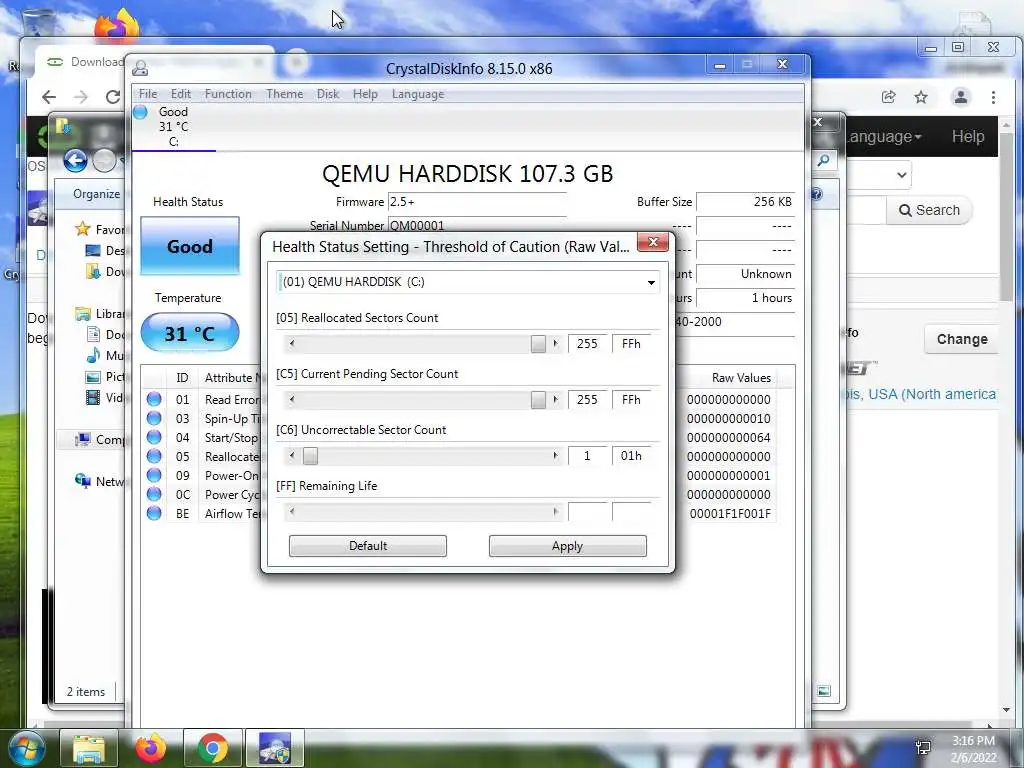The image size is (1024, 768).
Task: Open File Explorer from the taskbar
Action: (89, 748)
